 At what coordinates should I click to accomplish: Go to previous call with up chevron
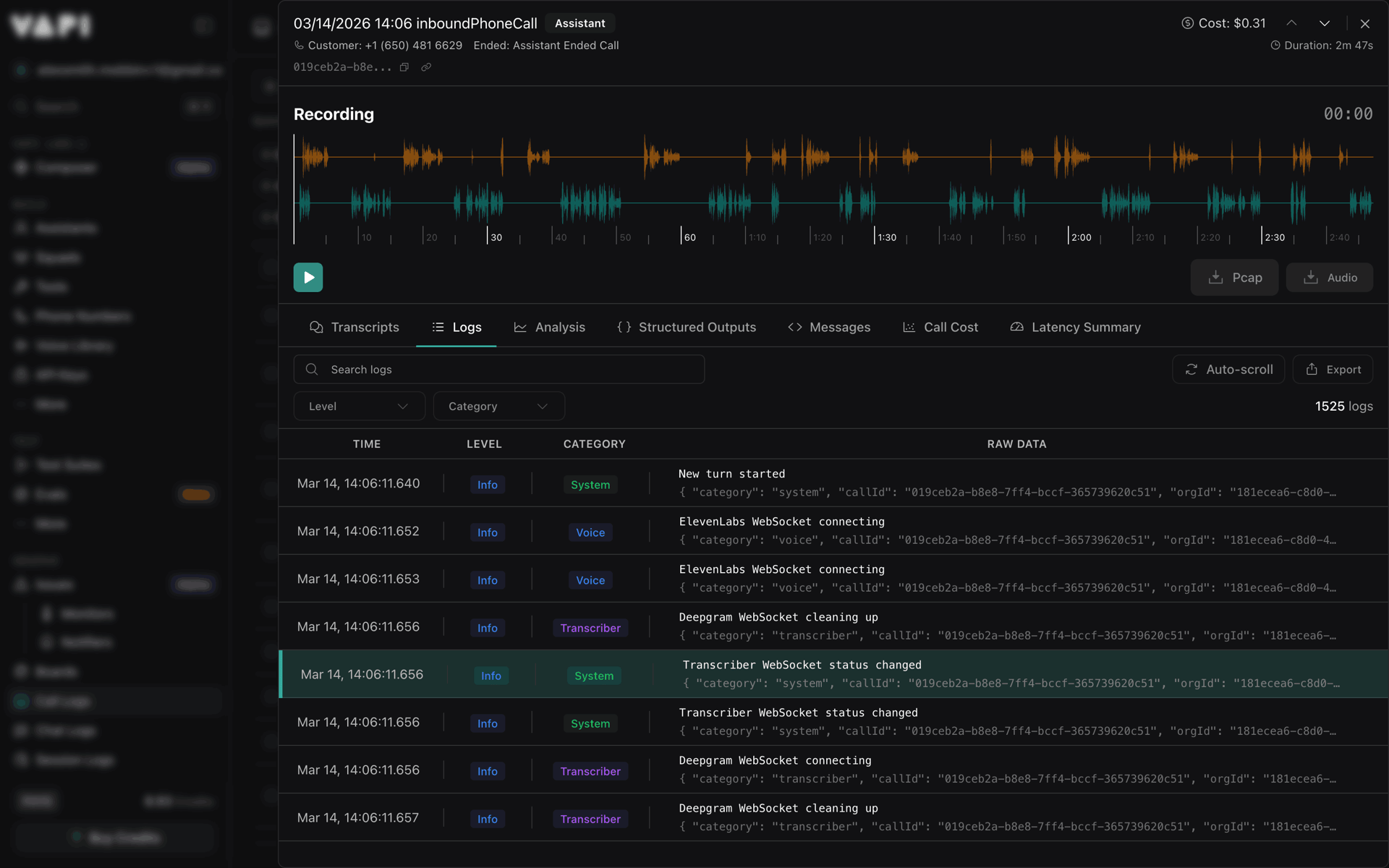(x=1291, y=23)
